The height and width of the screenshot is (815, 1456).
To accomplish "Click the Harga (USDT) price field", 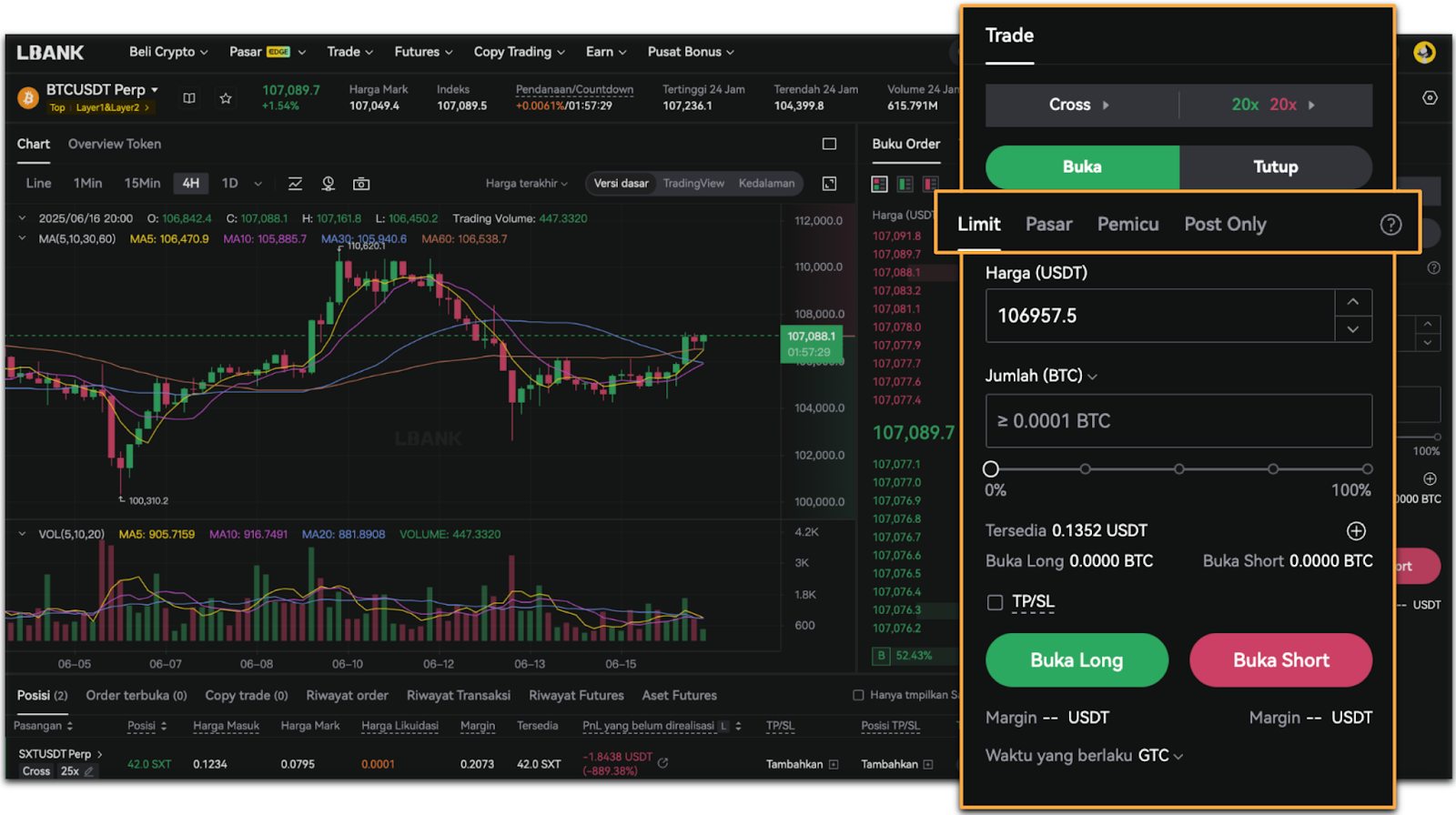I will (x=1159, y=317).
